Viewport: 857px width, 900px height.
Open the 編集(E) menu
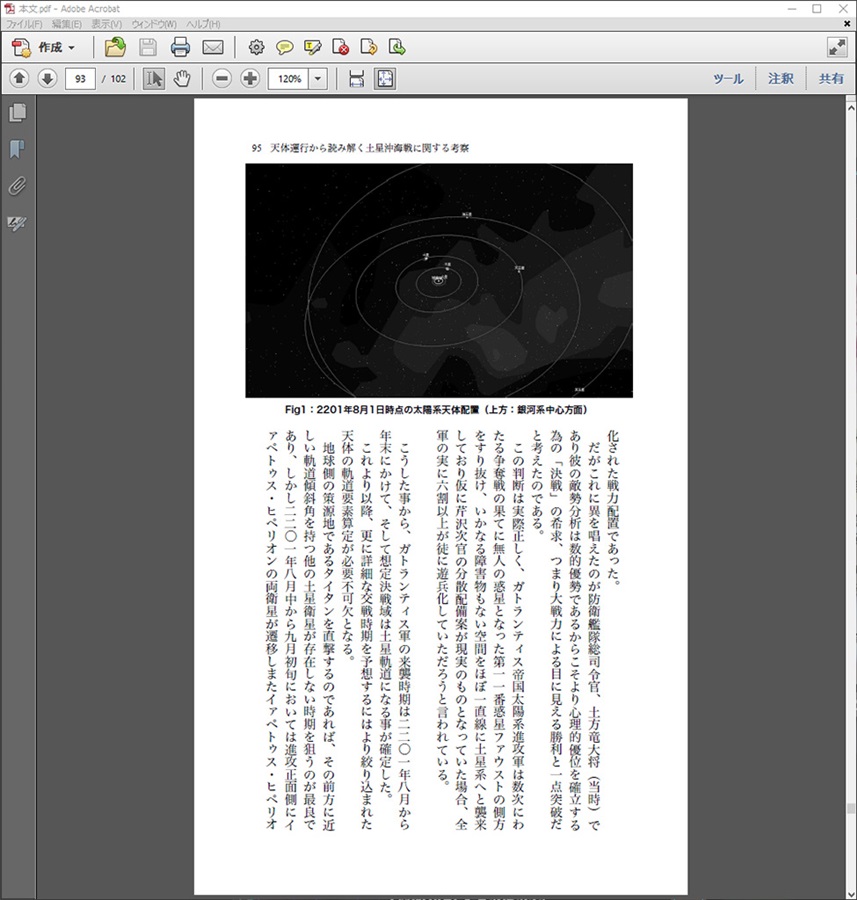click(x=67, y=24)
